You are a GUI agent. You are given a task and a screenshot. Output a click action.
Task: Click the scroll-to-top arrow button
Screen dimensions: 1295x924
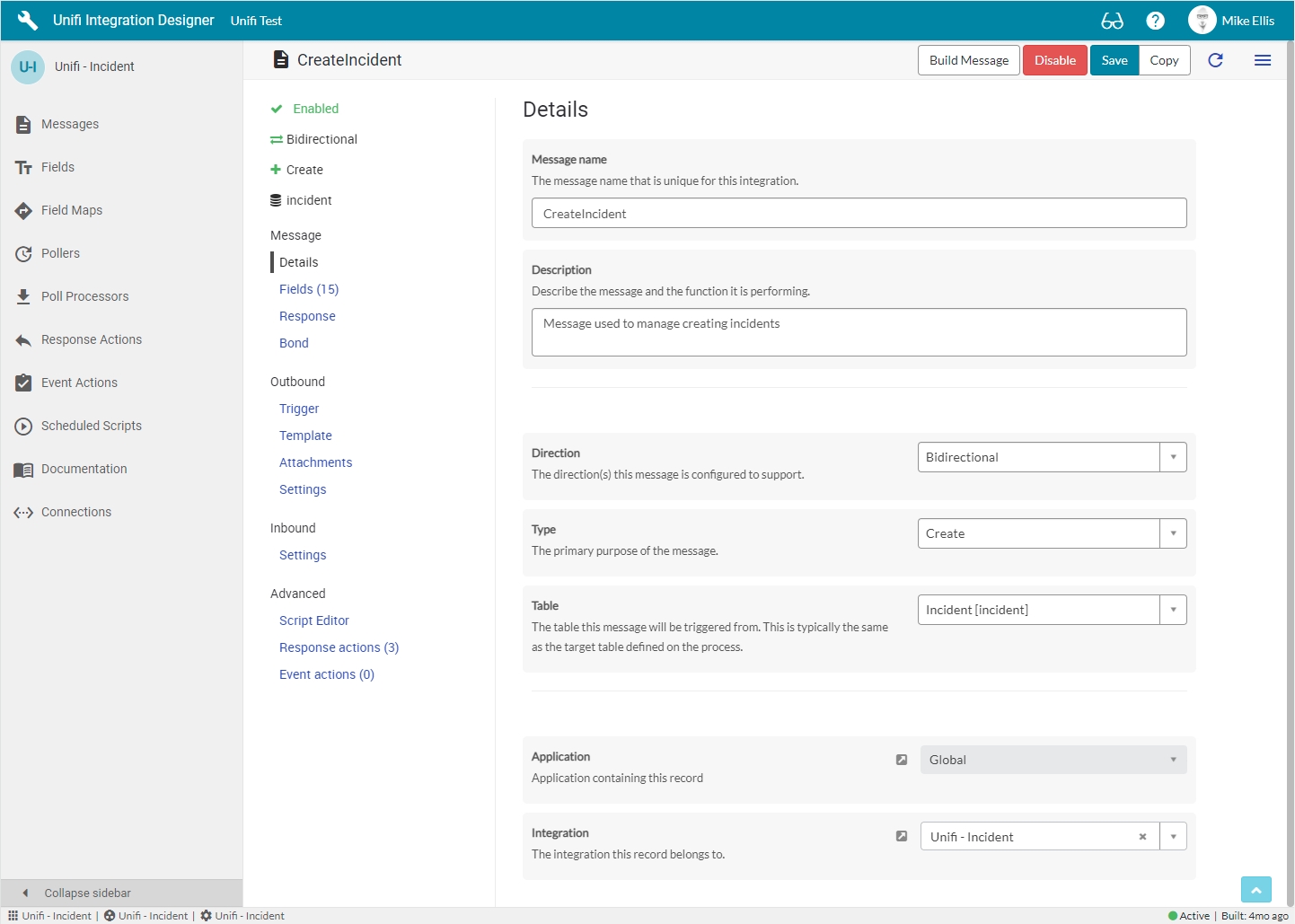[x=1255, y=889]
